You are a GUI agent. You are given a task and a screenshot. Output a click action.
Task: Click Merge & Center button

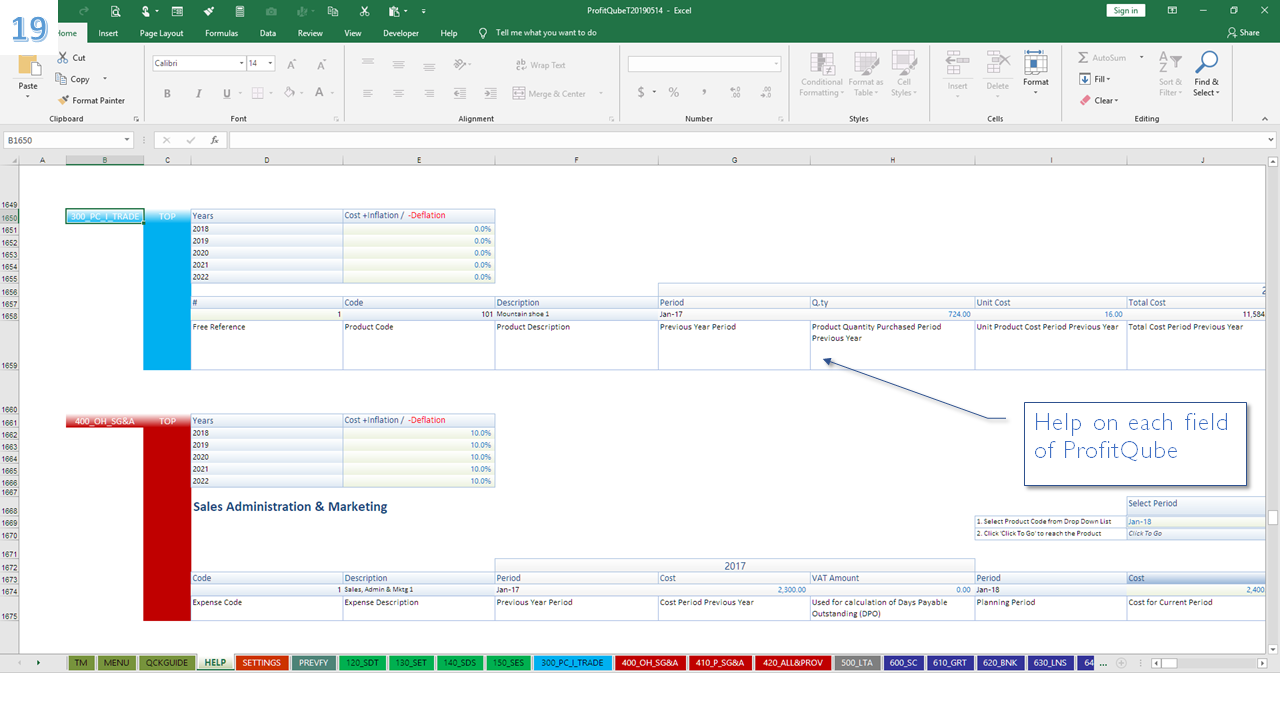click(x=549, y=93)
